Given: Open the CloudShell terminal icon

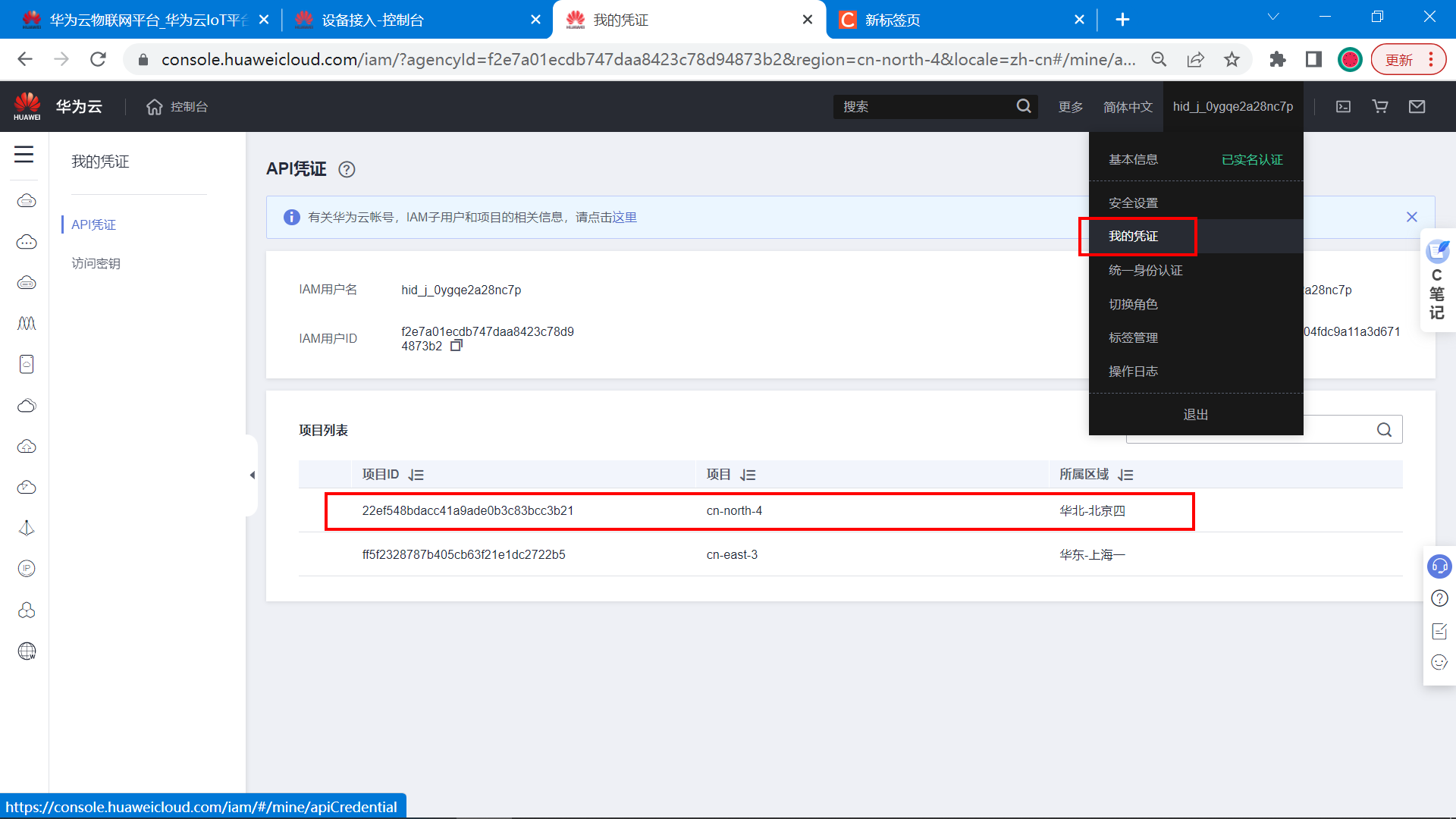Looking at the screenshot, I should pos(1343,107).
